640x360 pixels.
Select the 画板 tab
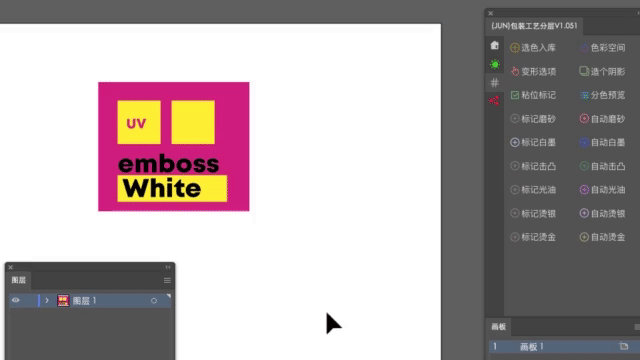point(499,327)
